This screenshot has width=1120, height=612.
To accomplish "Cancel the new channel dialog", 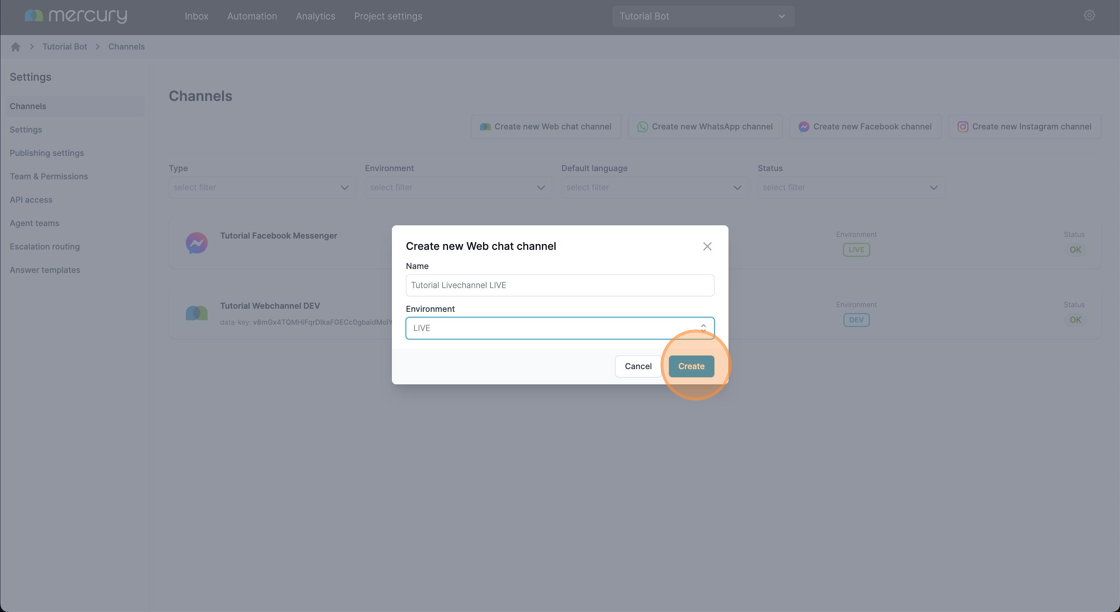I will click(x=638, y=366).
